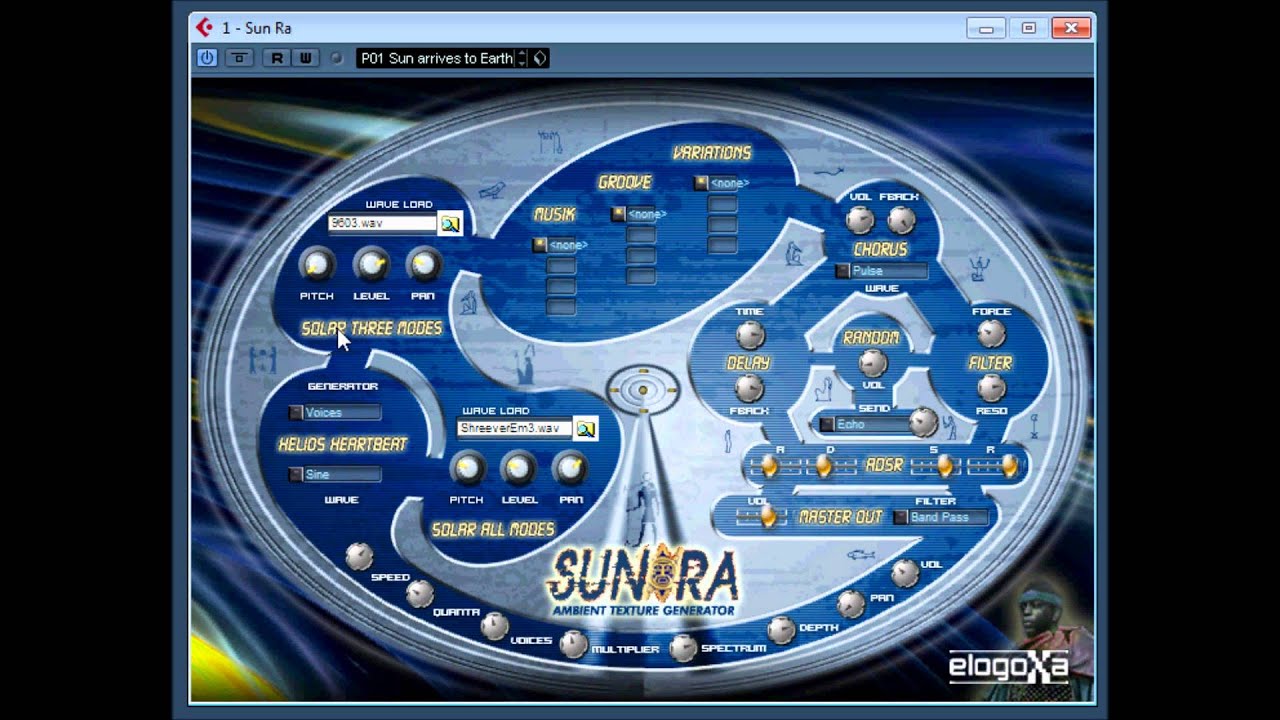Turn the bottom-right Vol knob
The image size is (1280, 720).
coord(904,573)
